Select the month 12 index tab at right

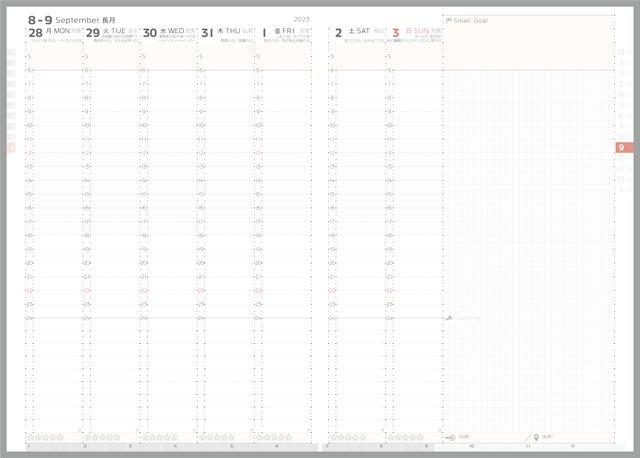(621, 51)
